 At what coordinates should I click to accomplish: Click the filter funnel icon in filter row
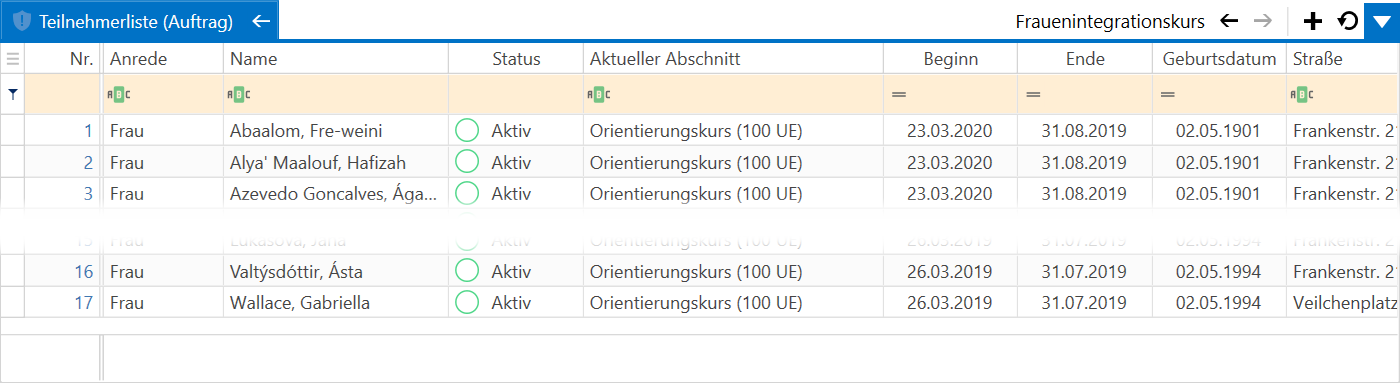tap(13, 94)
